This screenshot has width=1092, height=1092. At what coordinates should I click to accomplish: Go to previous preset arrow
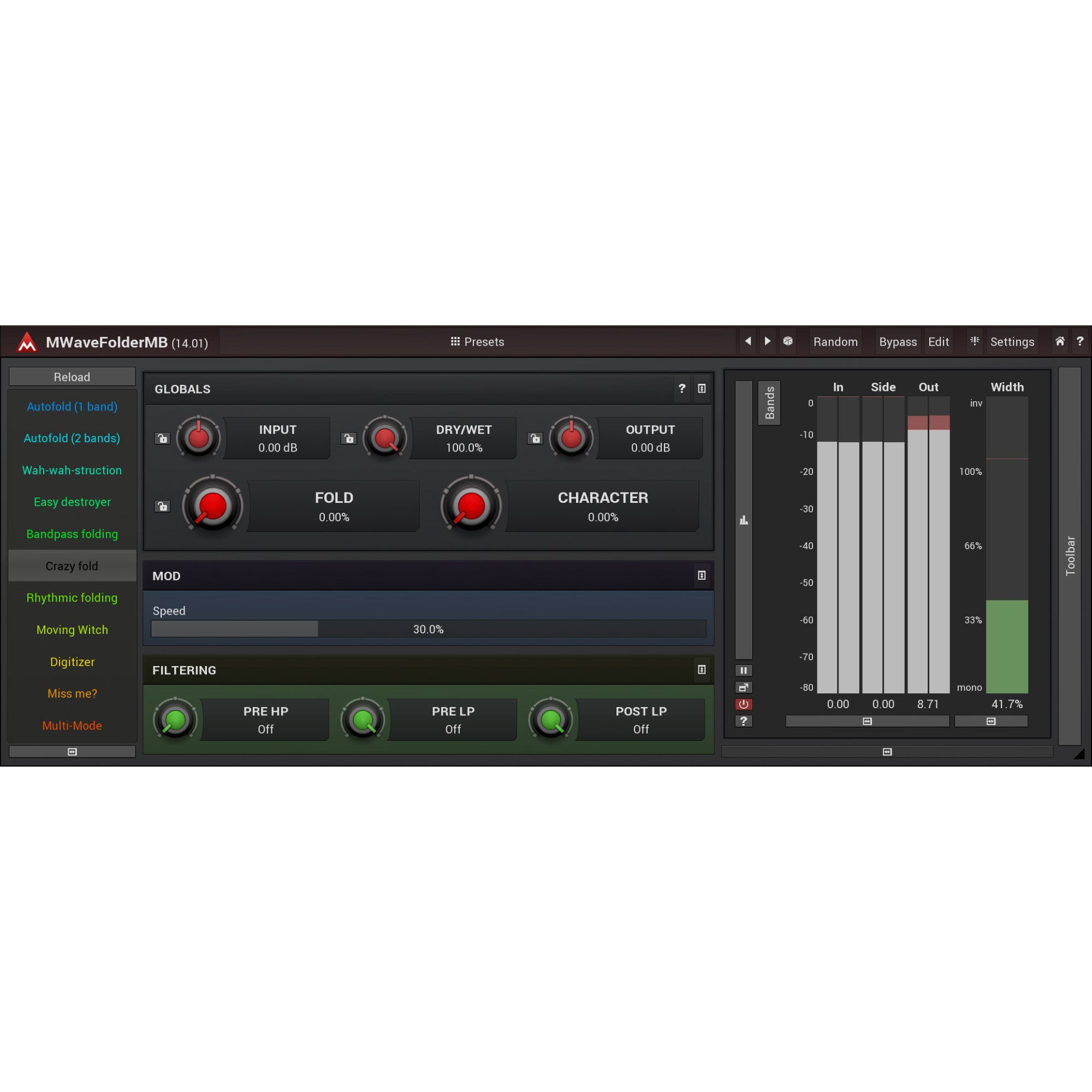[x=748, y=341]
